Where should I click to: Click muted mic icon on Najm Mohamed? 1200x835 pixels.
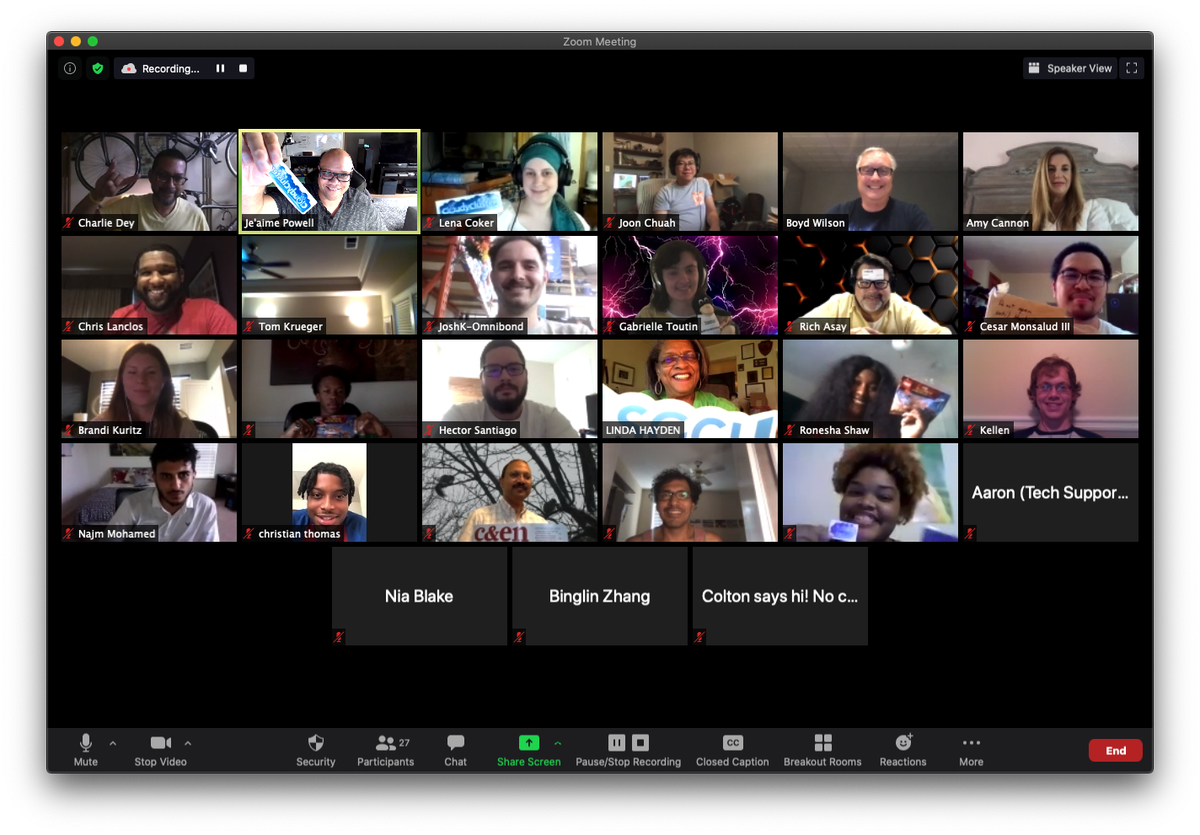click(69, 534)
